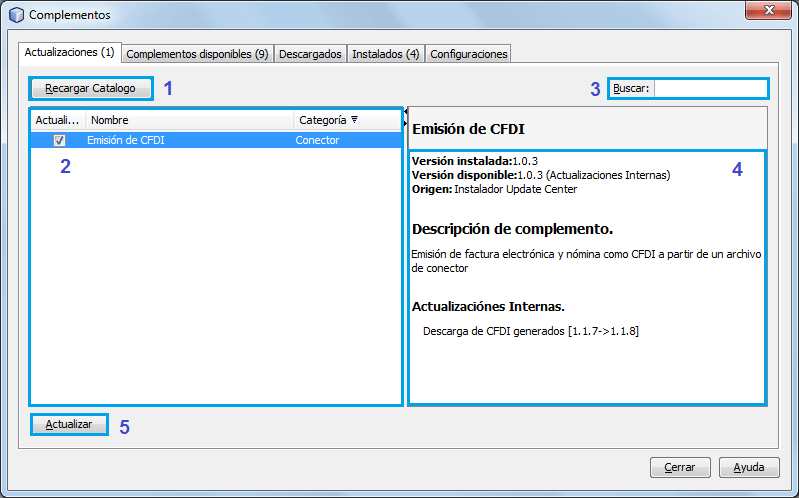The image size is (799, 498).
Task: Click the Conector category cell
Action: click(x=317, y=141)
